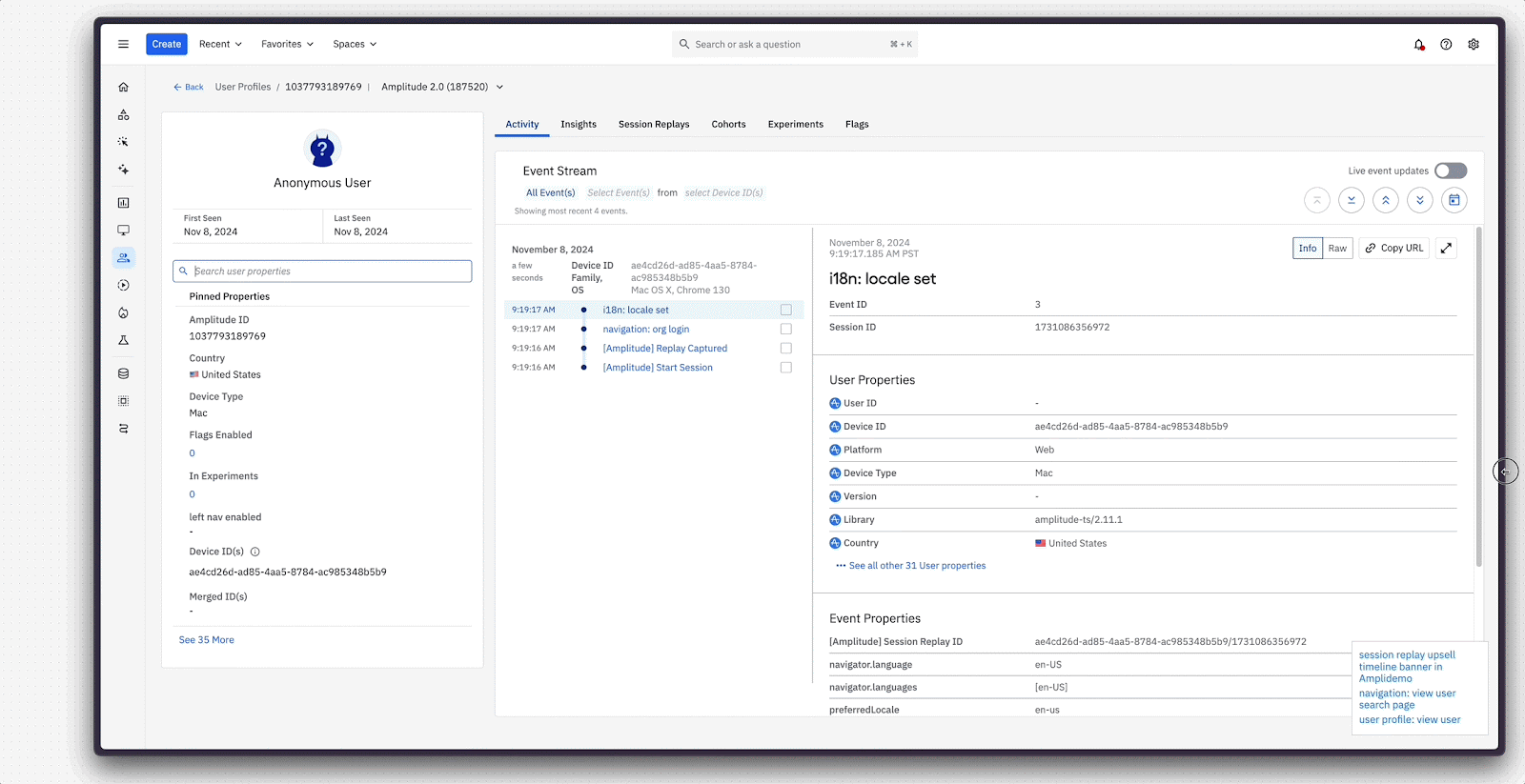Screen dimensions: 1525x784
Task: Click the Flags Enabled value 0
Action: point(192,453)
